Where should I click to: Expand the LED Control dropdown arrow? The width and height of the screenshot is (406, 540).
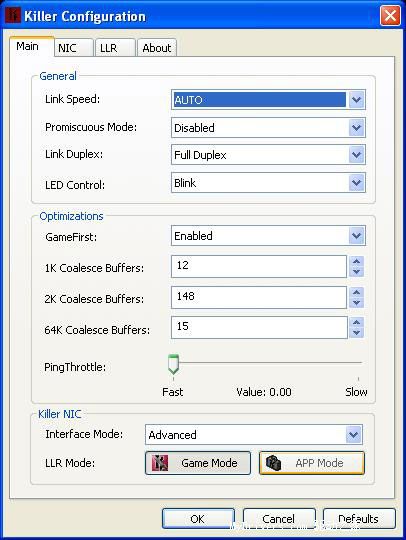tap(356, 183)
